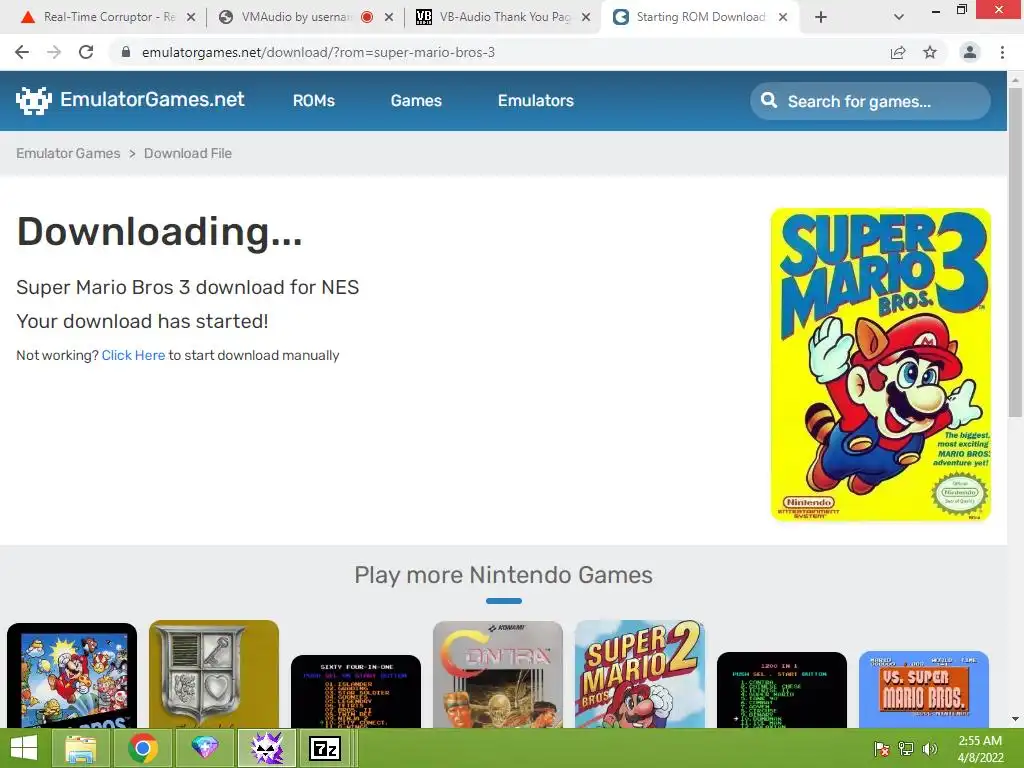Image resolution: width=1024 pixels, height=768 pixels.
Task: Click the Action Center flag tray icon
Action: (x=881, y=749)
